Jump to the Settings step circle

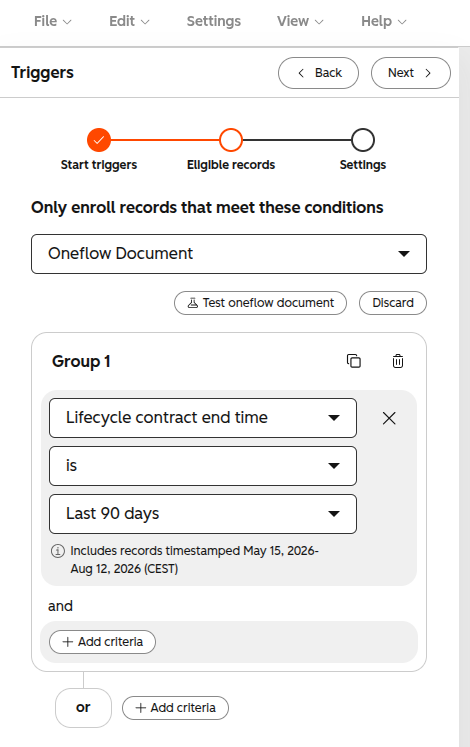point(363,140)
